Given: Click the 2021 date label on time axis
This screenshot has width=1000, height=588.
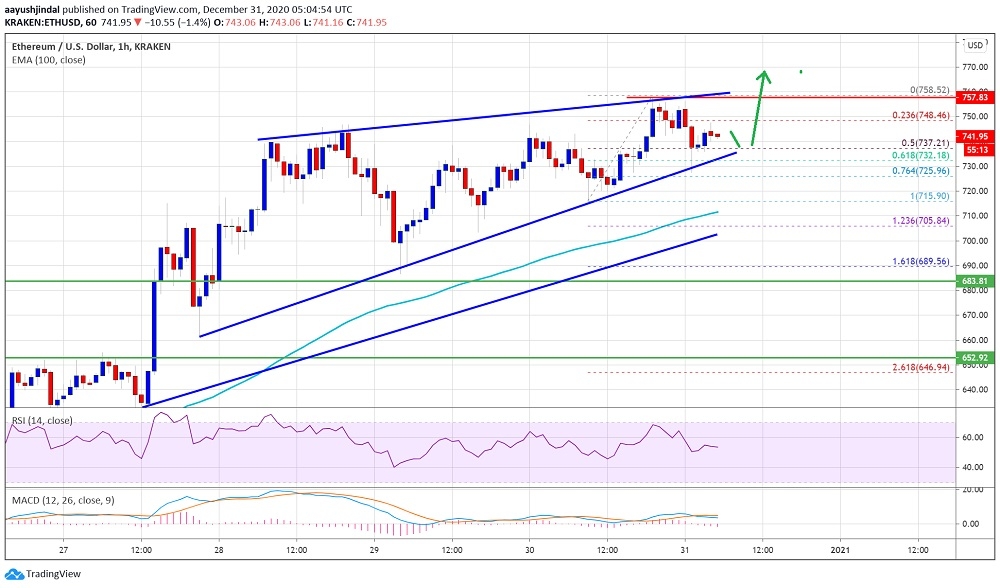Looking at the screenshot, I should (x=840, y=549).
